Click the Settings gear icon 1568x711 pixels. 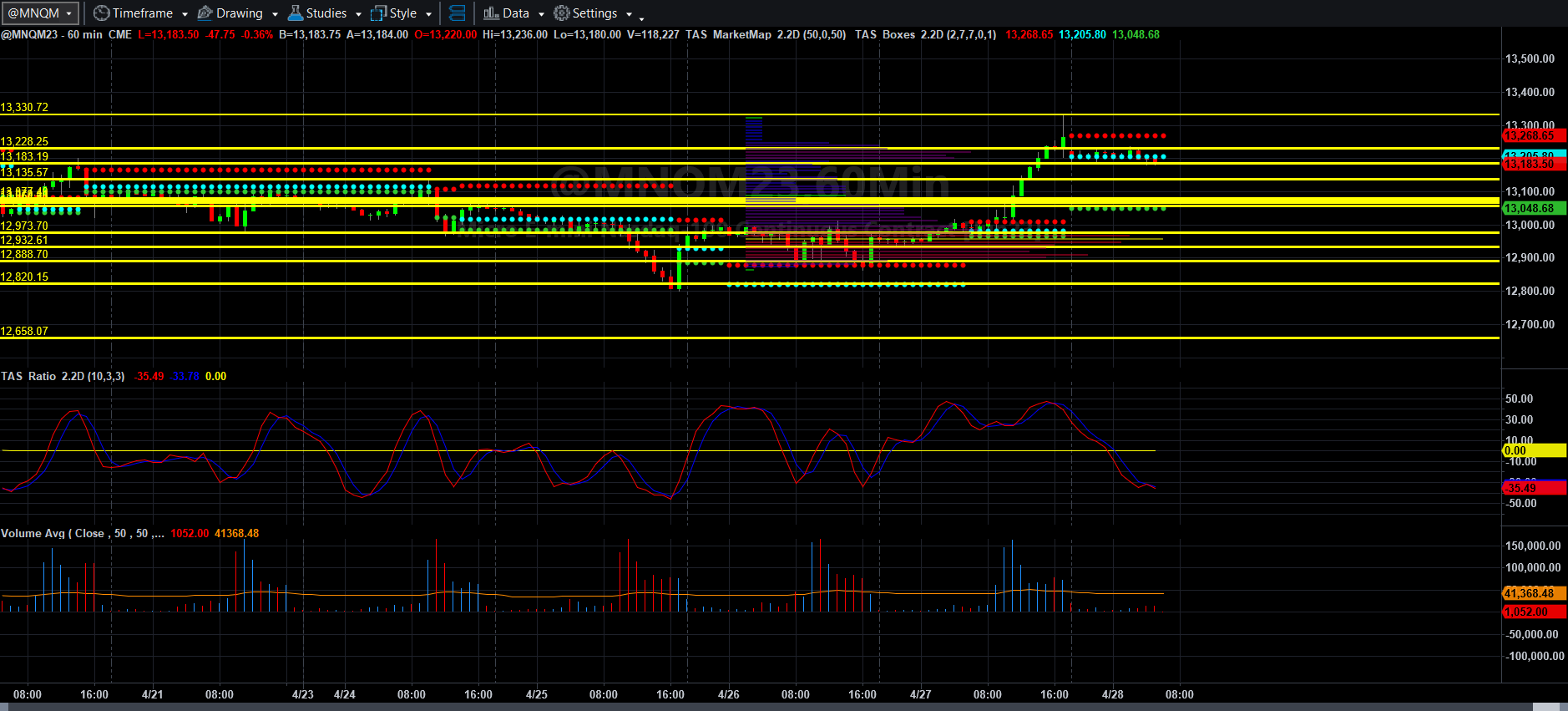point(562,13)
